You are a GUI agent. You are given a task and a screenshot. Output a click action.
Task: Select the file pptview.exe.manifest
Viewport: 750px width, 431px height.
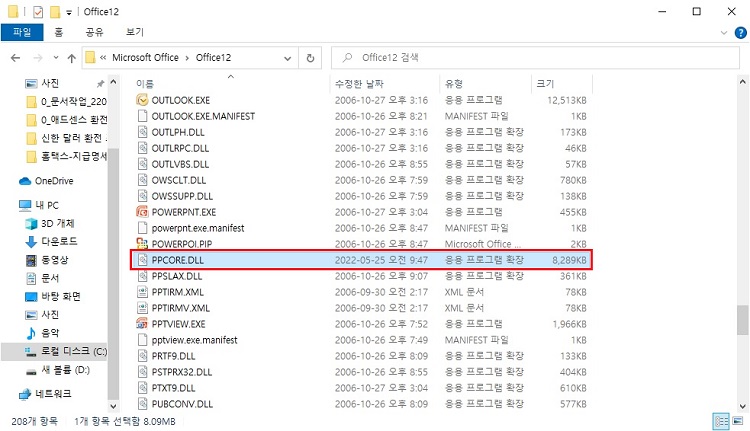pos(194,340)
